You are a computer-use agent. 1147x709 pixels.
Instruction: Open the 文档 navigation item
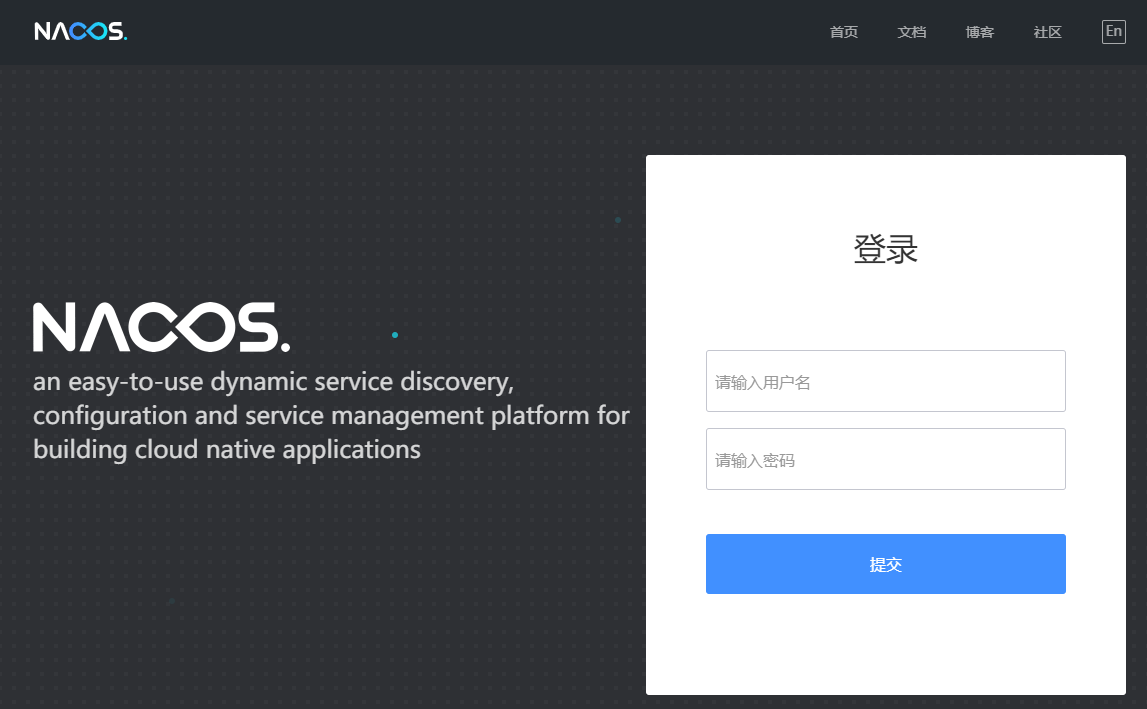click(911, 32)
